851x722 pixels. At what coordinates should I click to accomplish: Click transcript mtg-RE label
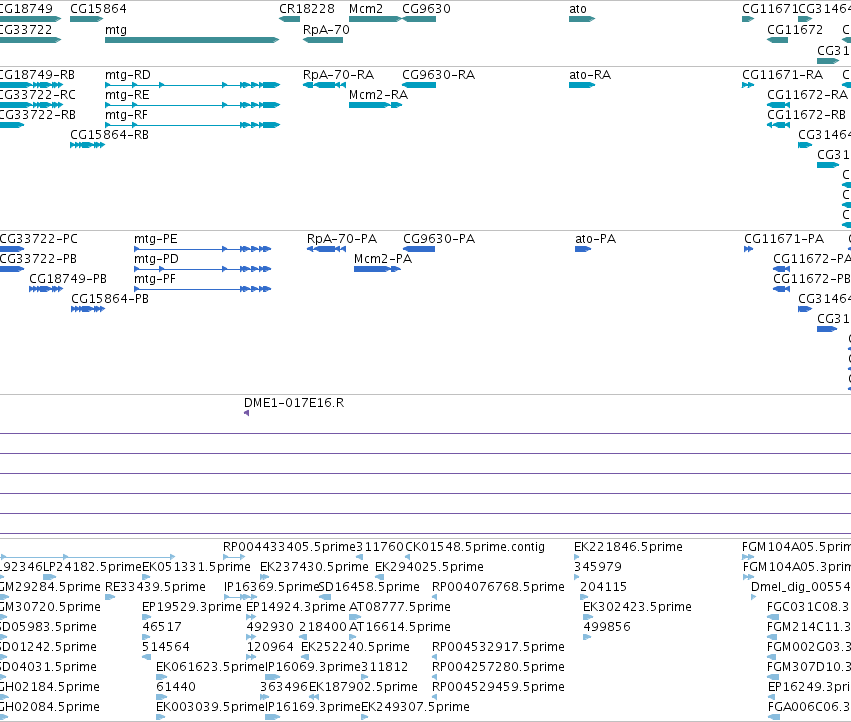[127, 94]
